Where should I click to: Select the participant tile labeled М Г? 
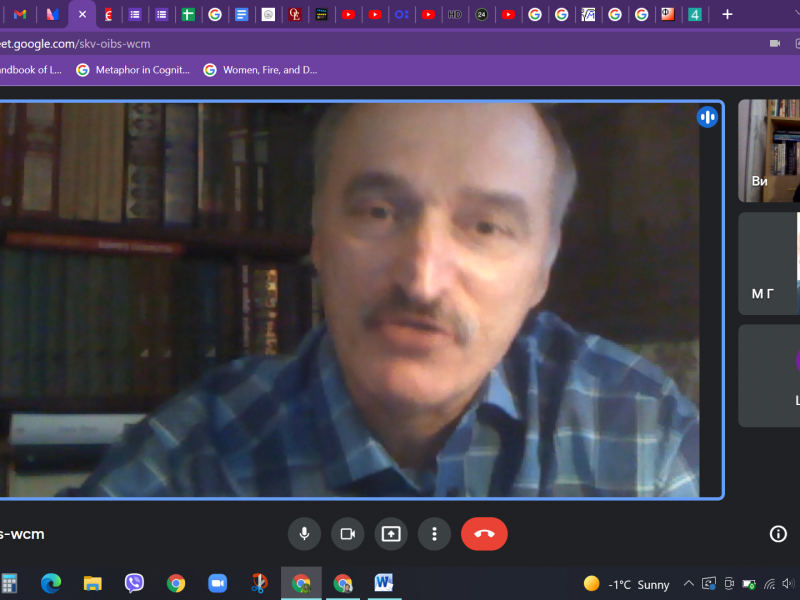point(770,262)
